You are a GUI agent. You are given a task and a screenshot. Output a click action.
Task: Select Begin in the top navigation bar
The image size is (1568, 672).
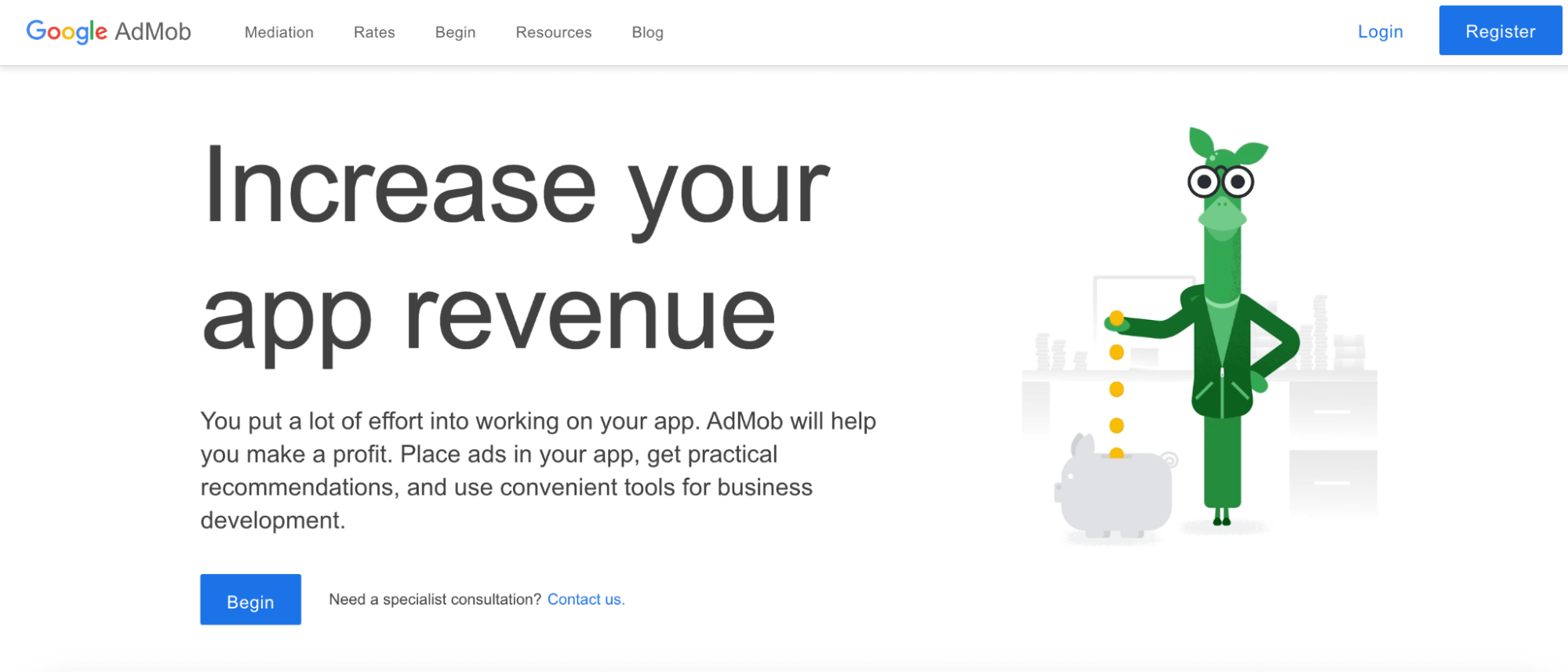tap(455, 32)
